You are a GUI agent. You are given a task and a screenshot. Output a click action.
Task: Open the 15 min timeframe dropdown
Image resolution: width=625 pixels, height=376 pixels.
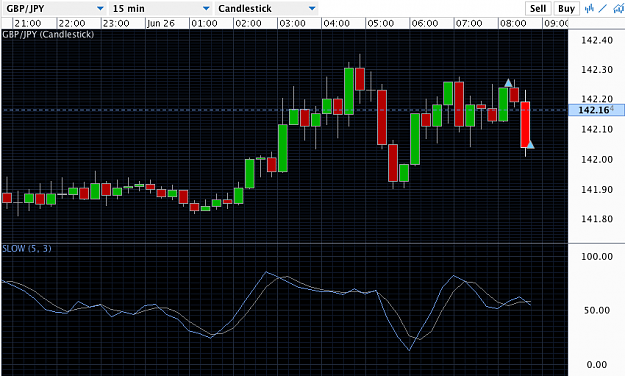(160, 8)
